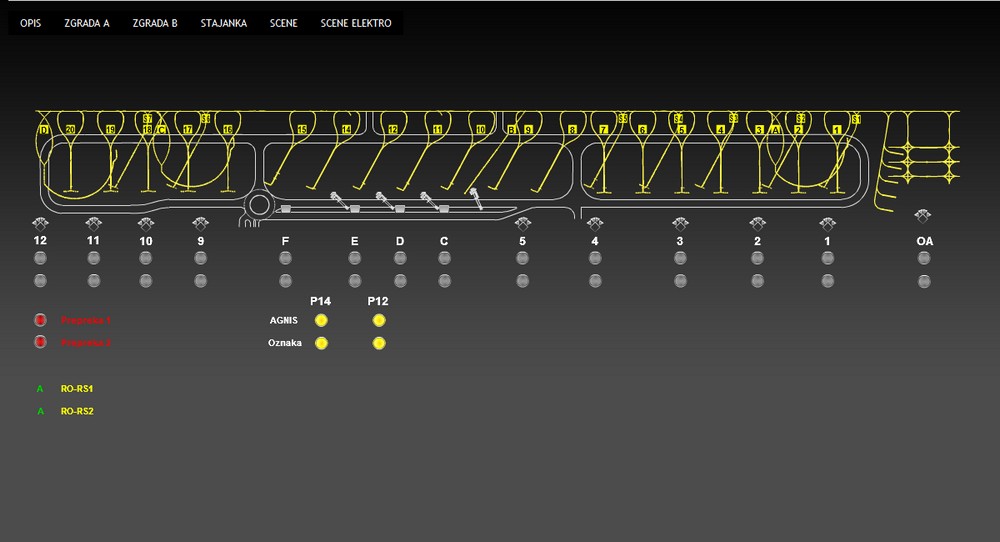1000x542 pixels.
Task: Select the floodlight icon above mast 9
Action: coord(200,223)
